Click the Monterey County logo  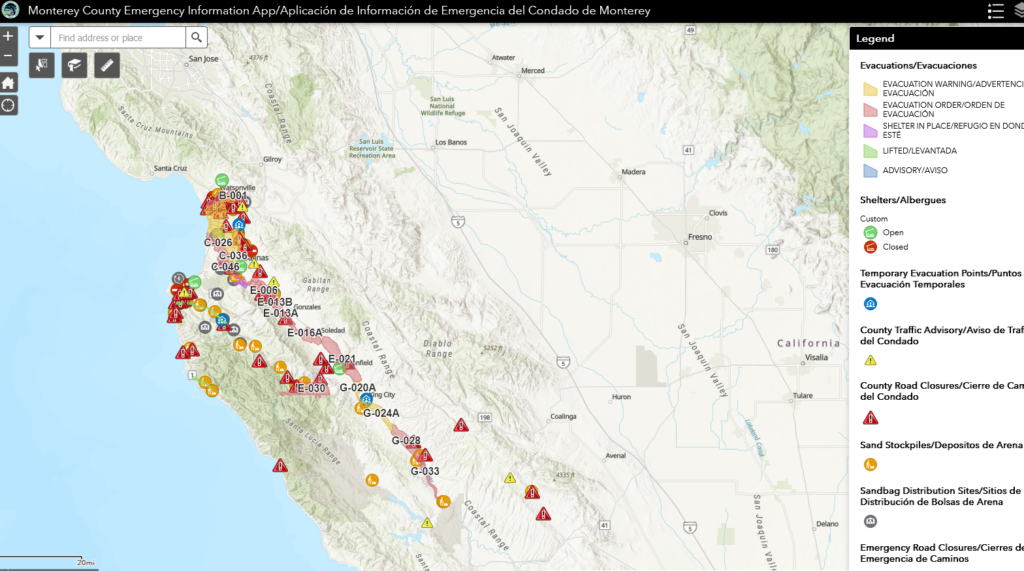tap(10, 10)
